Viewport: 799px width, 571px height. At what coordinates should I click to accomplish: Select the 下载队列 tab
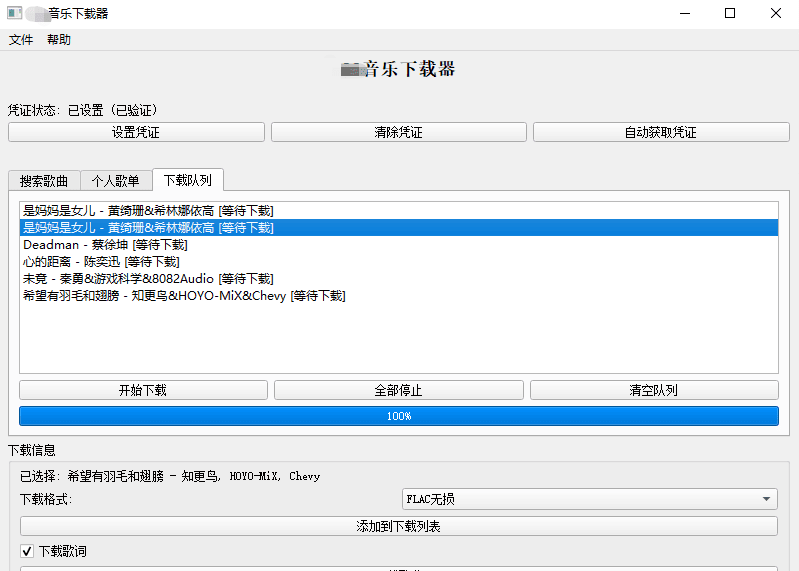188,180
